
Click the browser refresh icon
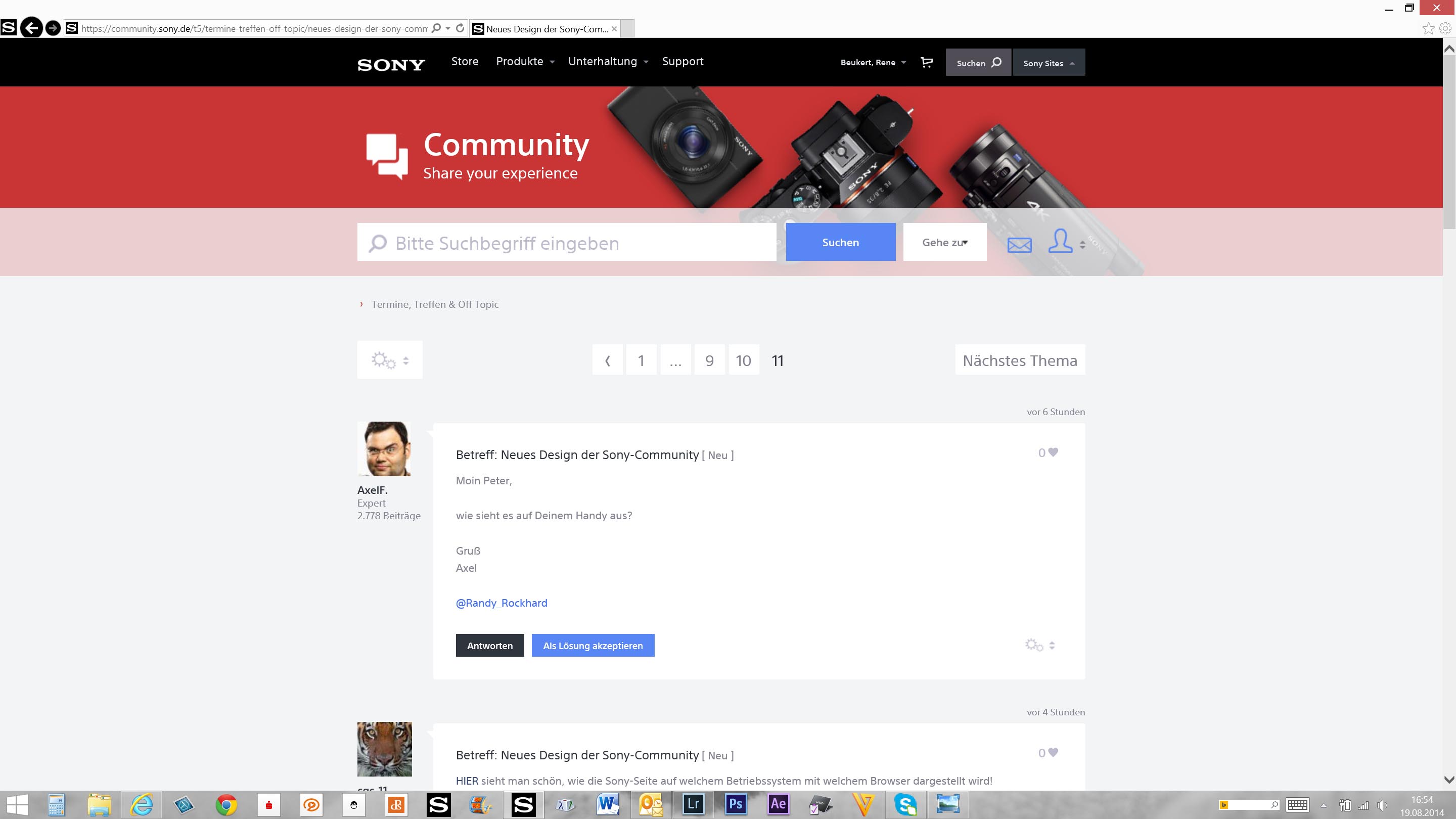460,28
